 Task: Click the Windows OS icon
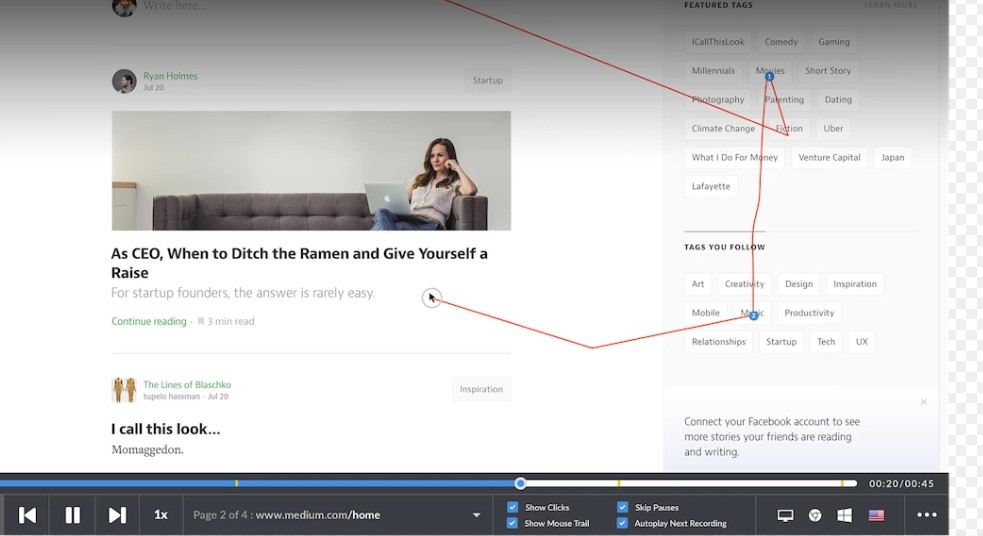[844, 515]
